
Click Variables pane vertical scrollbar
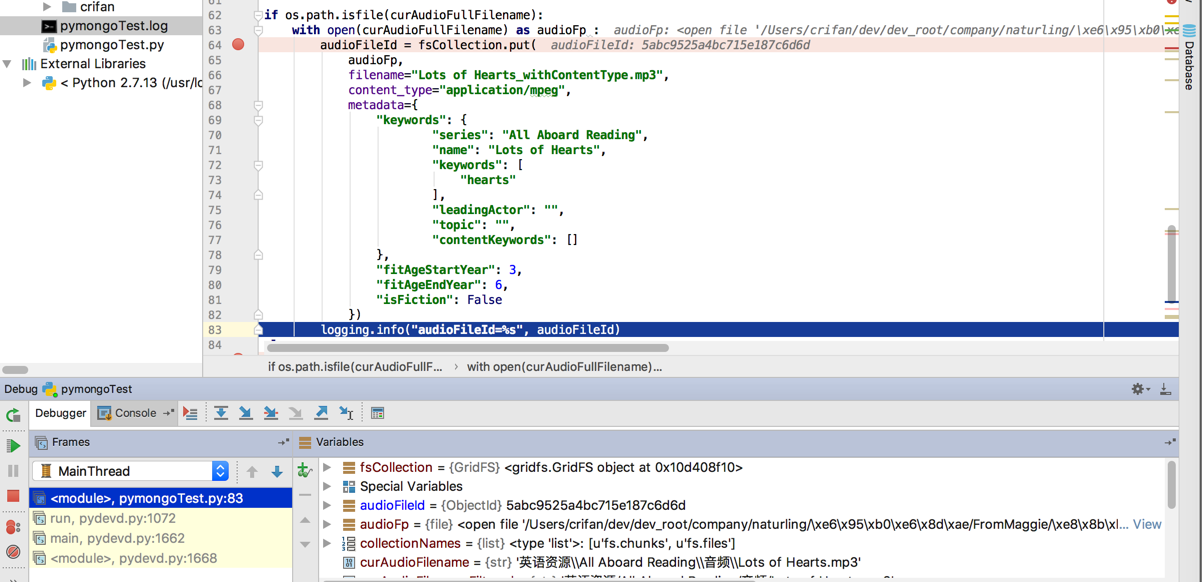(1171, 485)
